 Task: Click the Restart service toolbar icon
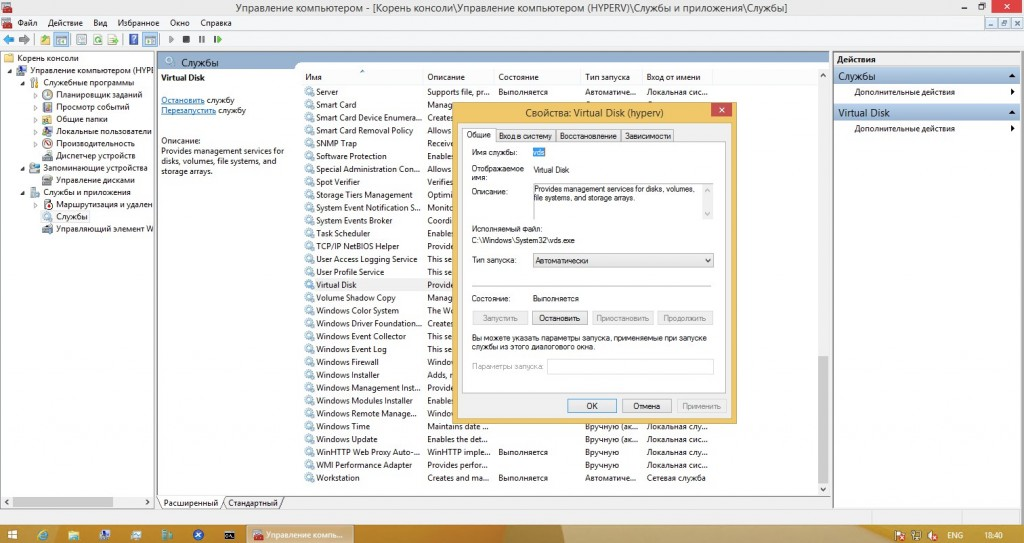(x=217, y=39)
